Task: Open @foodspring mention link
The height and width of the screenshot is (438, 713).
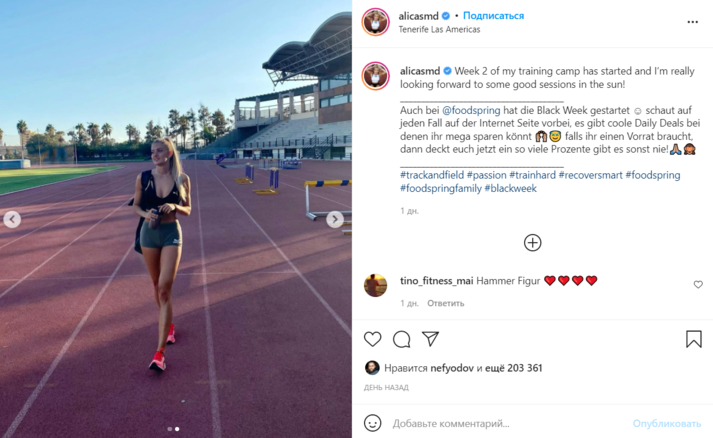Action: click(471, 110)
